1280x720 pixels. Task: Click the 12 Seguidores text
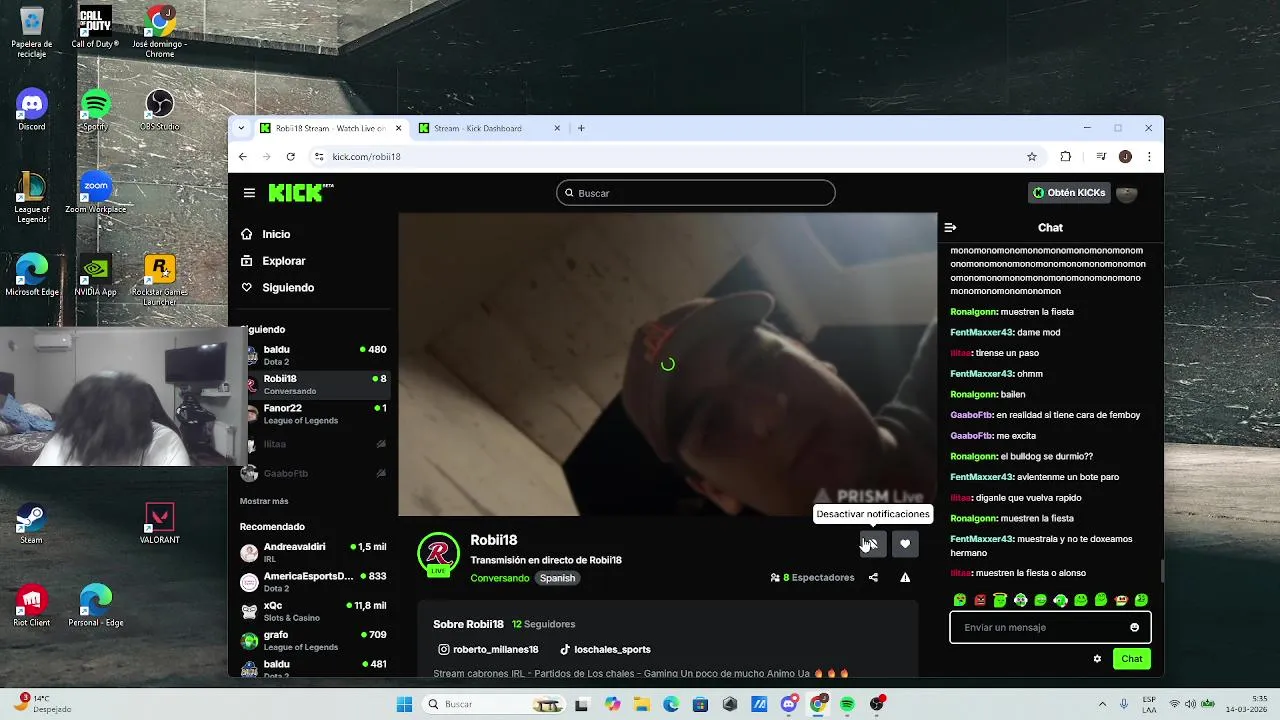click(543, 624)
